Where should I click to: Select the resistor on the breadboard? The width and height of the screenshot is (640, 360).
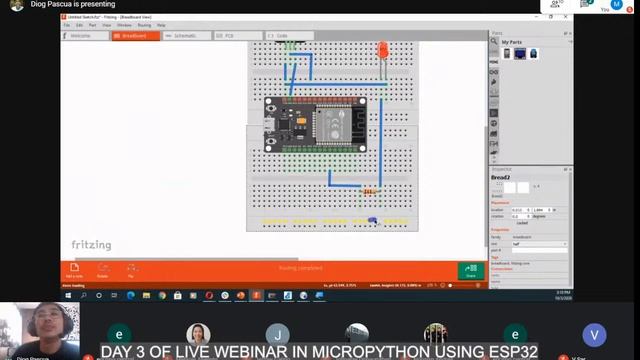(x=369, y=191)
